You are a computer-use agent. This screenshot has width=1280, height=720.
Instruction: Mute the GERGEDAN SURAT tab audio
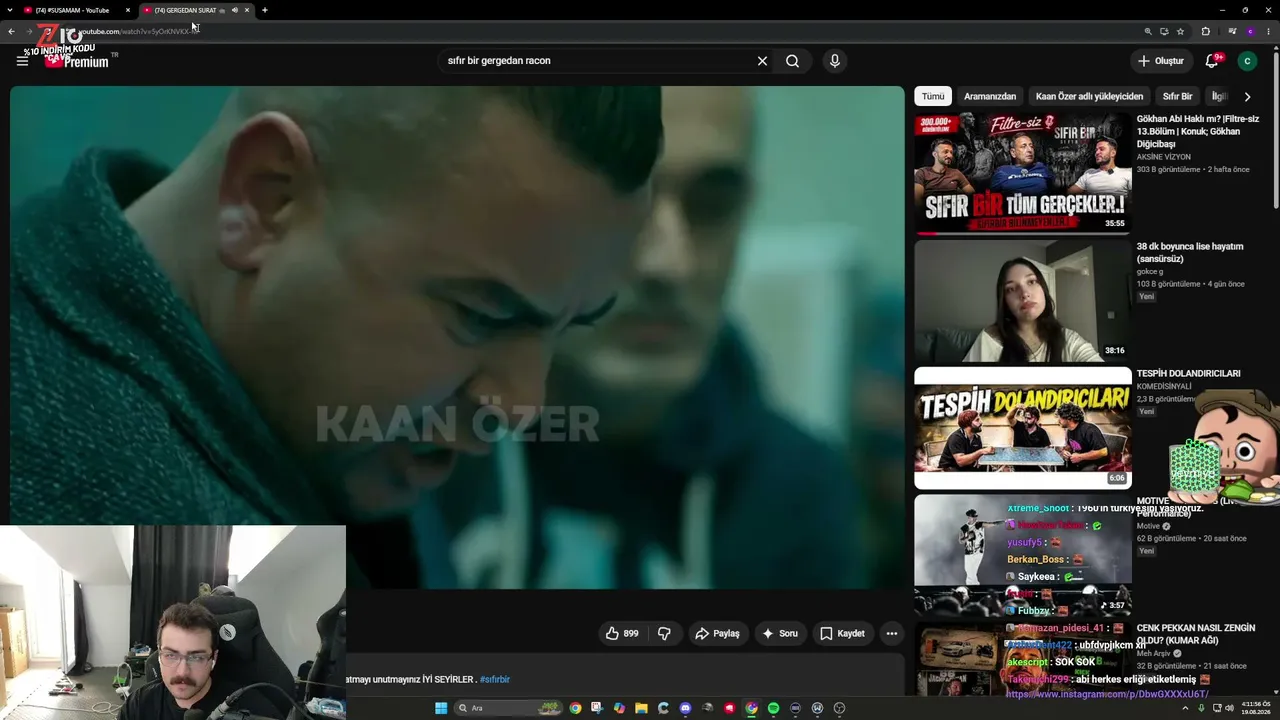coord(234,10)
